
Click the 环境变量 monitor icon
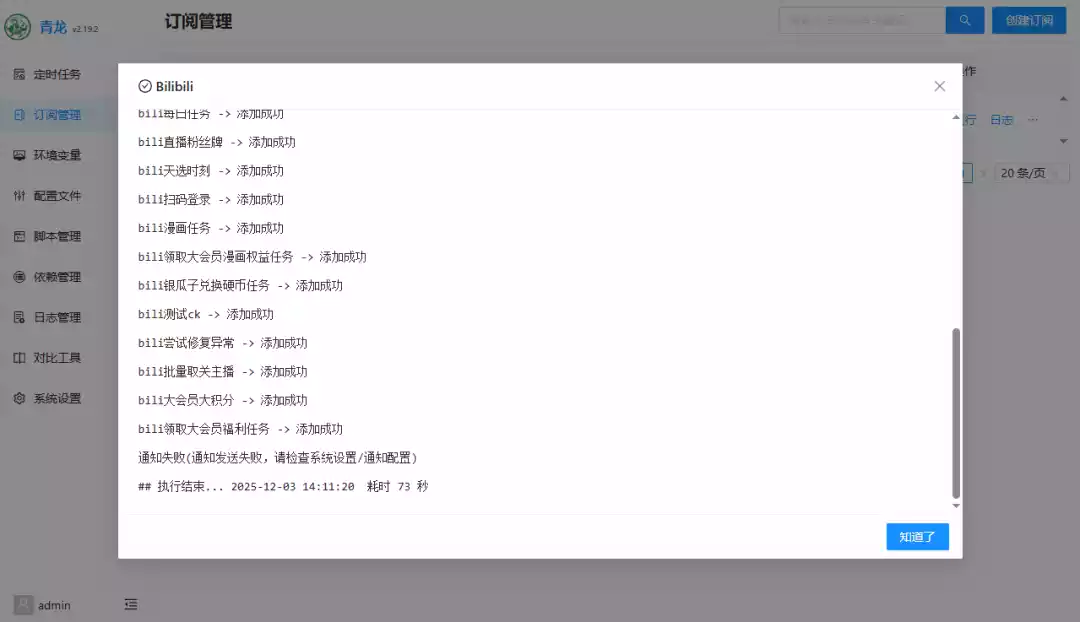coord(19,155)
